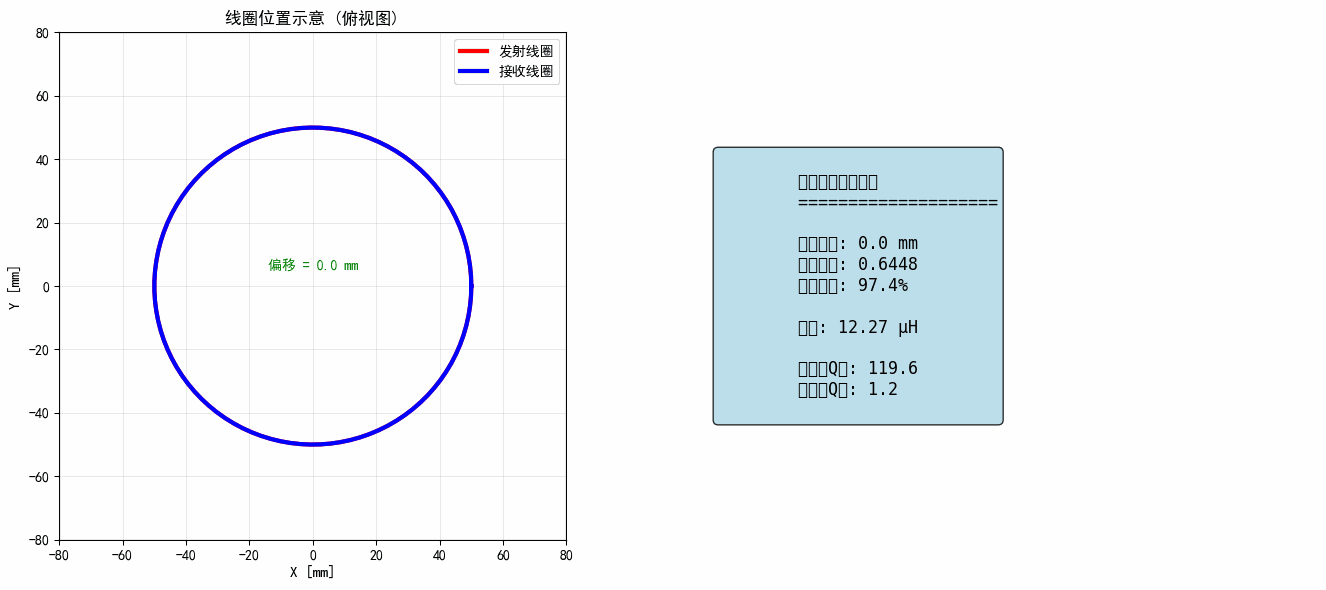This screenshot has width=1326, height=590.
Task: Click the 119.6 Q value in info box
Action: (x=893, y=368)
